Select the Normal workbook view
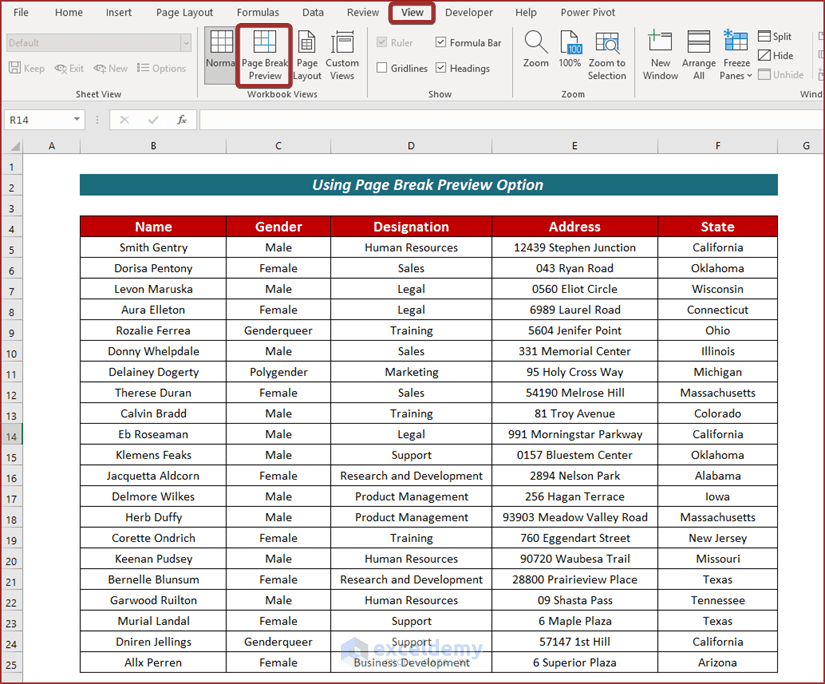The height and width of the screenshot is (684, 825). click(x=221, y=54)
